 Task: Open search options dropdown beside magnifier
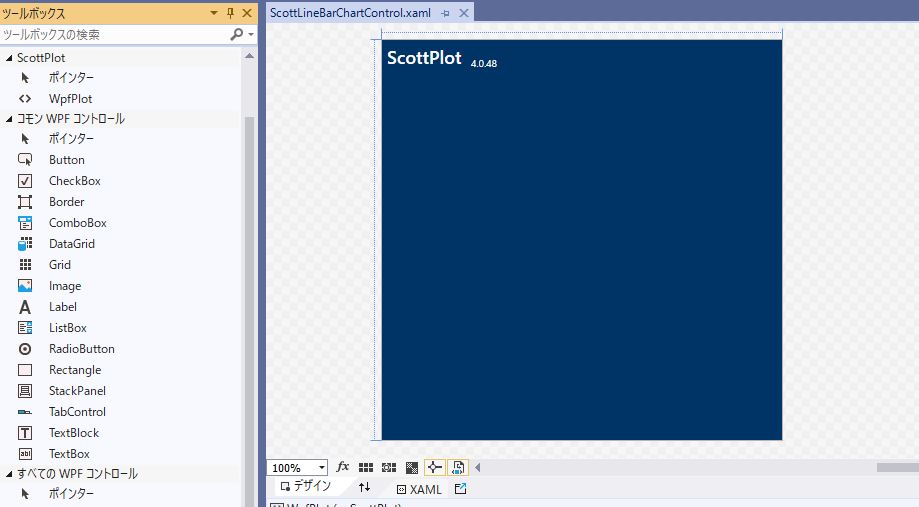(x=251, y=35)
